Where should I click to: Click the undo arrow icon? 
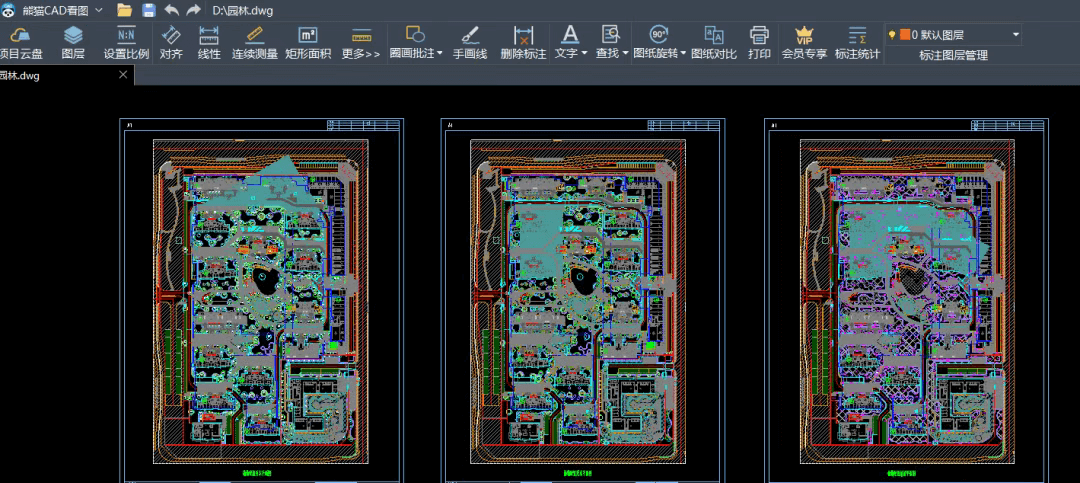click(x=172, y=10)
